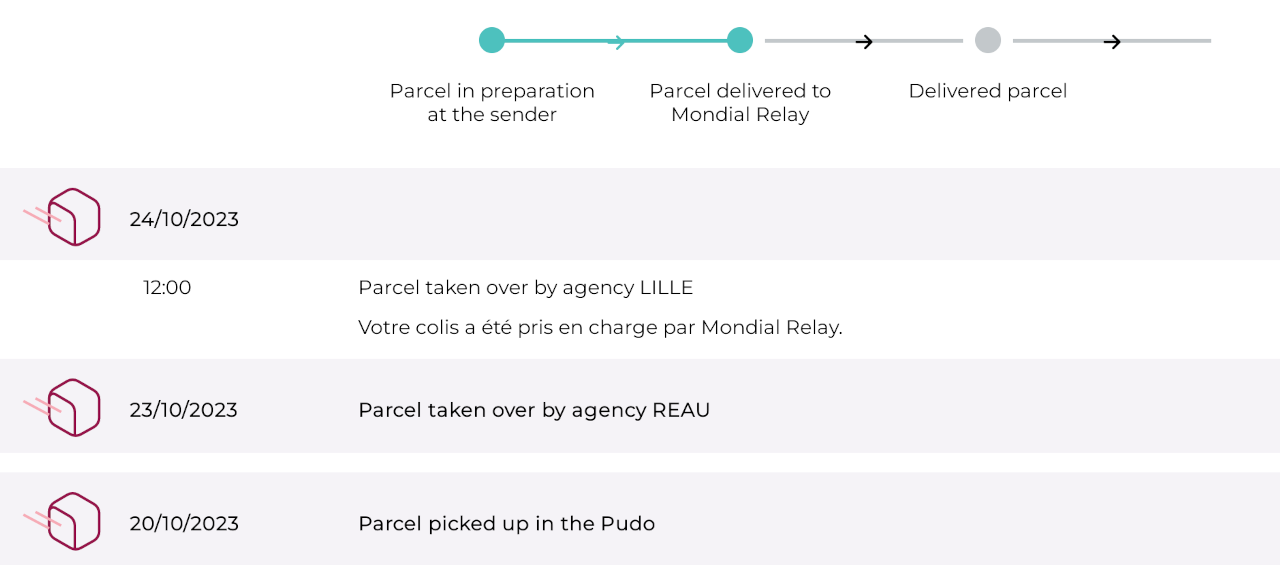Click the parcel icon beside 20/10/2023

62,521
